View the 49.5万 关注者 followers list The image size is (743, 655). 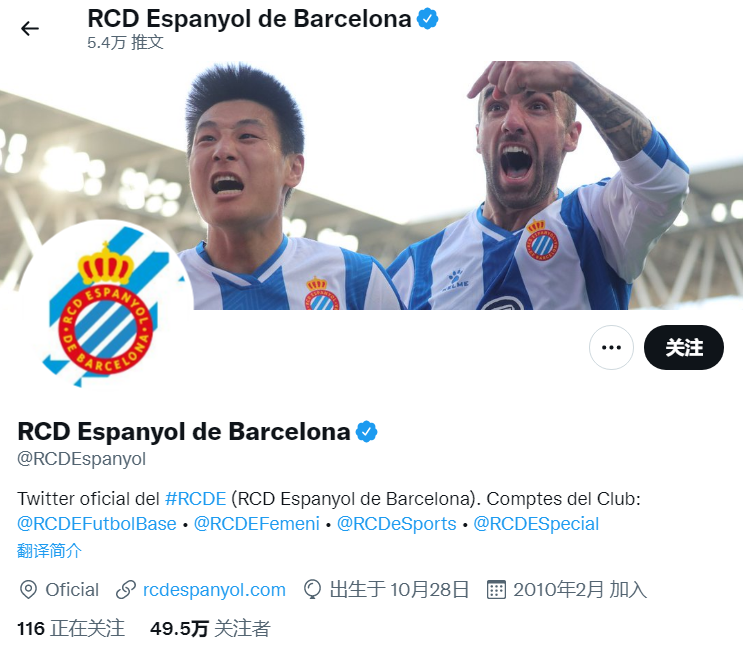click(210, 629)
